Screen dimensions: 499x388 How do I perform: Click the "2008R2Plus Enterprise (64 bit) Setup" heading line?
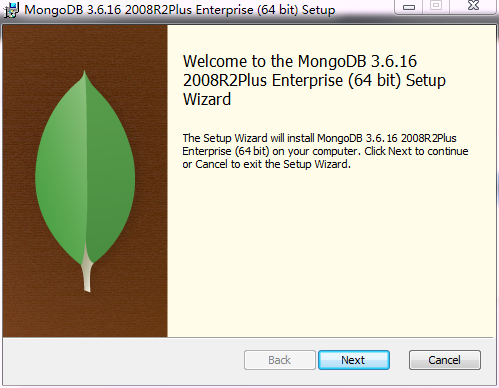point(314,81)
